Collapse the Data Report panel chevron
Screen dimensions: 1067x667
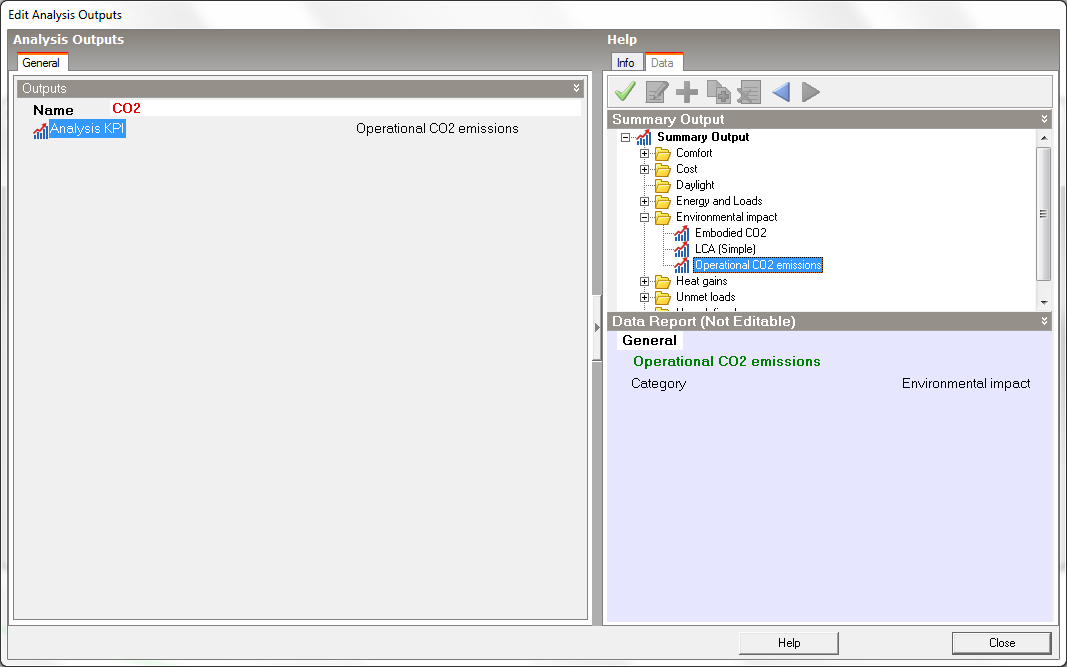click(x=1045, y=321)
